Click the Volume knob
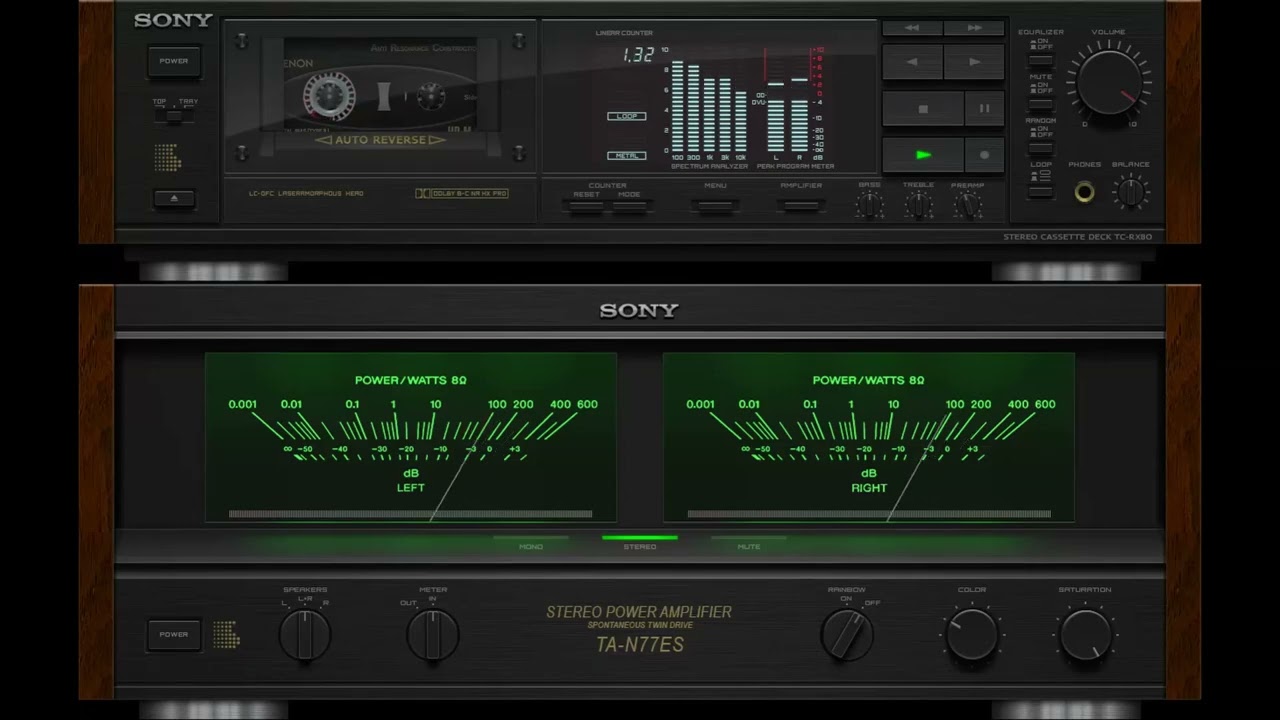Image resolution: width=1280 pixels, height=720 pixels. pos(1108,82)
